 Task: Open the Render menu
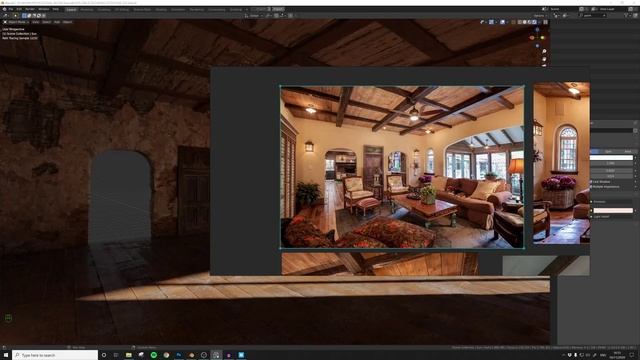[x=30, y=9]
